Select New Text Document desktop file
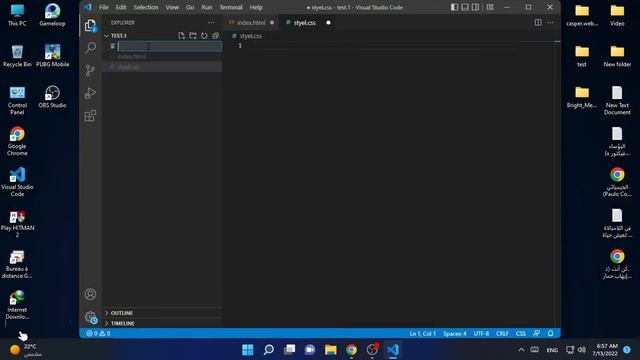Image resolution: width=640 pixels, height=360 pixels. click(617, 100)
